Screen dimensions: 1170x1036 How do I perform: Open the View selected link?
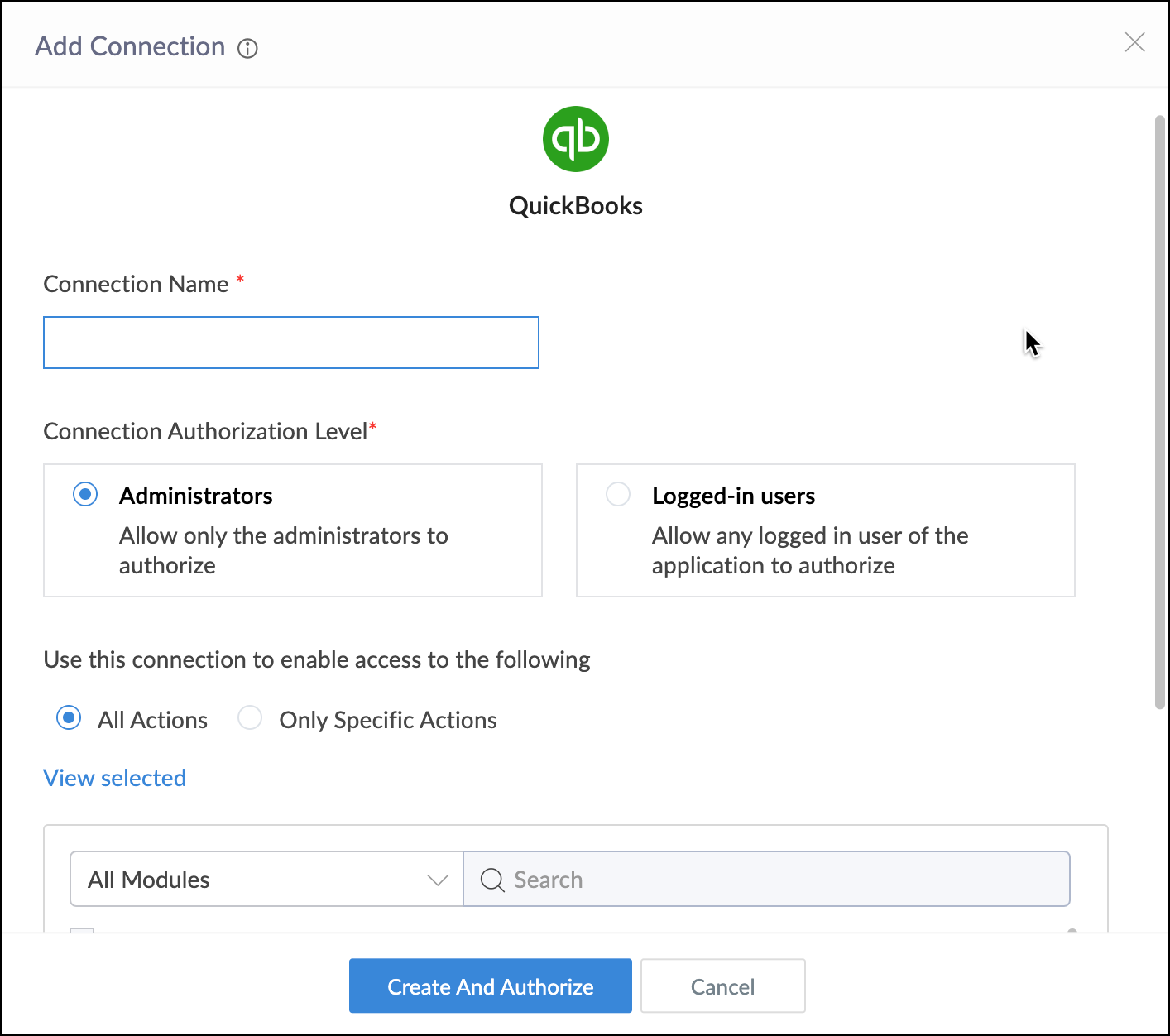point(114,778)
